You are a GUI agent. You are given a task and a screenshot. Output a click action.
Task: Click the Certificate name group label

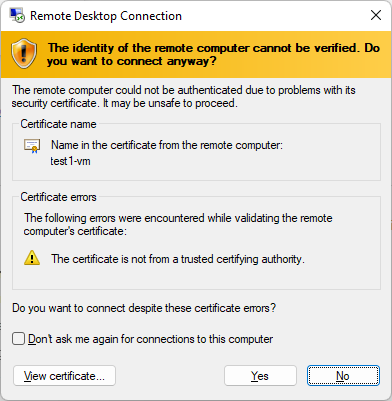tap(58, 124)
